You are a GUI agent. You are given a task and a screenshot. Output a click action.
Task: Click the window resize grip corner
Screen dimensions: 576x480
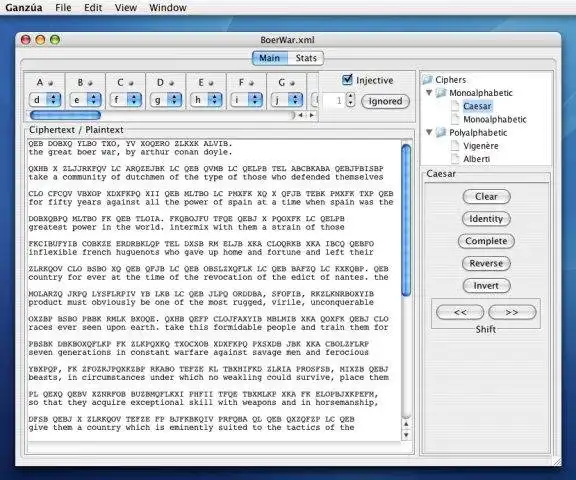tap(557, 461)
